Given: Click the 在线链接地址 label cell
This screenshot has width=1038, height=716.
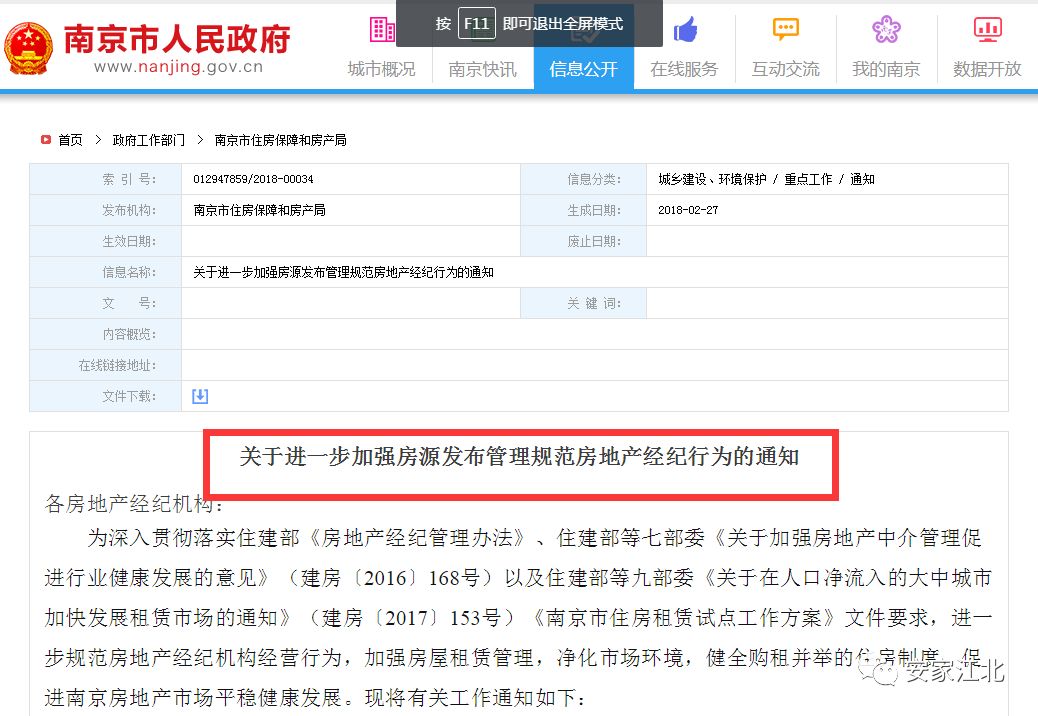Looking at the screenshot, I should (x=106, y=365).
